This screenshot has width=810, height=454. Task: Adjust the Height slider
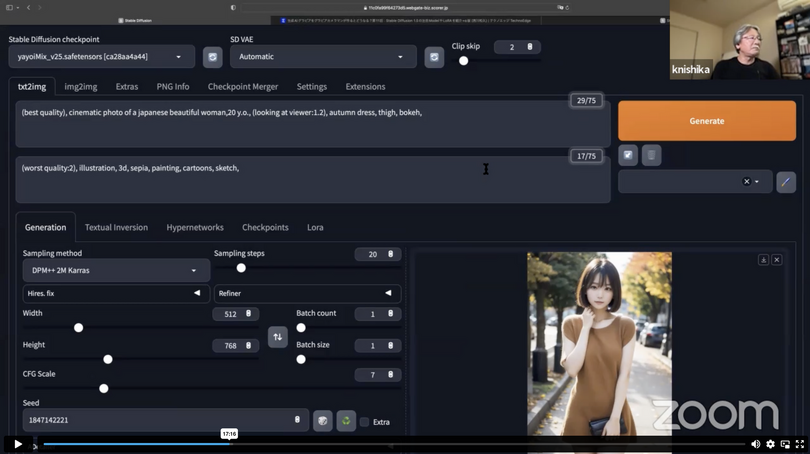(141, 359)
